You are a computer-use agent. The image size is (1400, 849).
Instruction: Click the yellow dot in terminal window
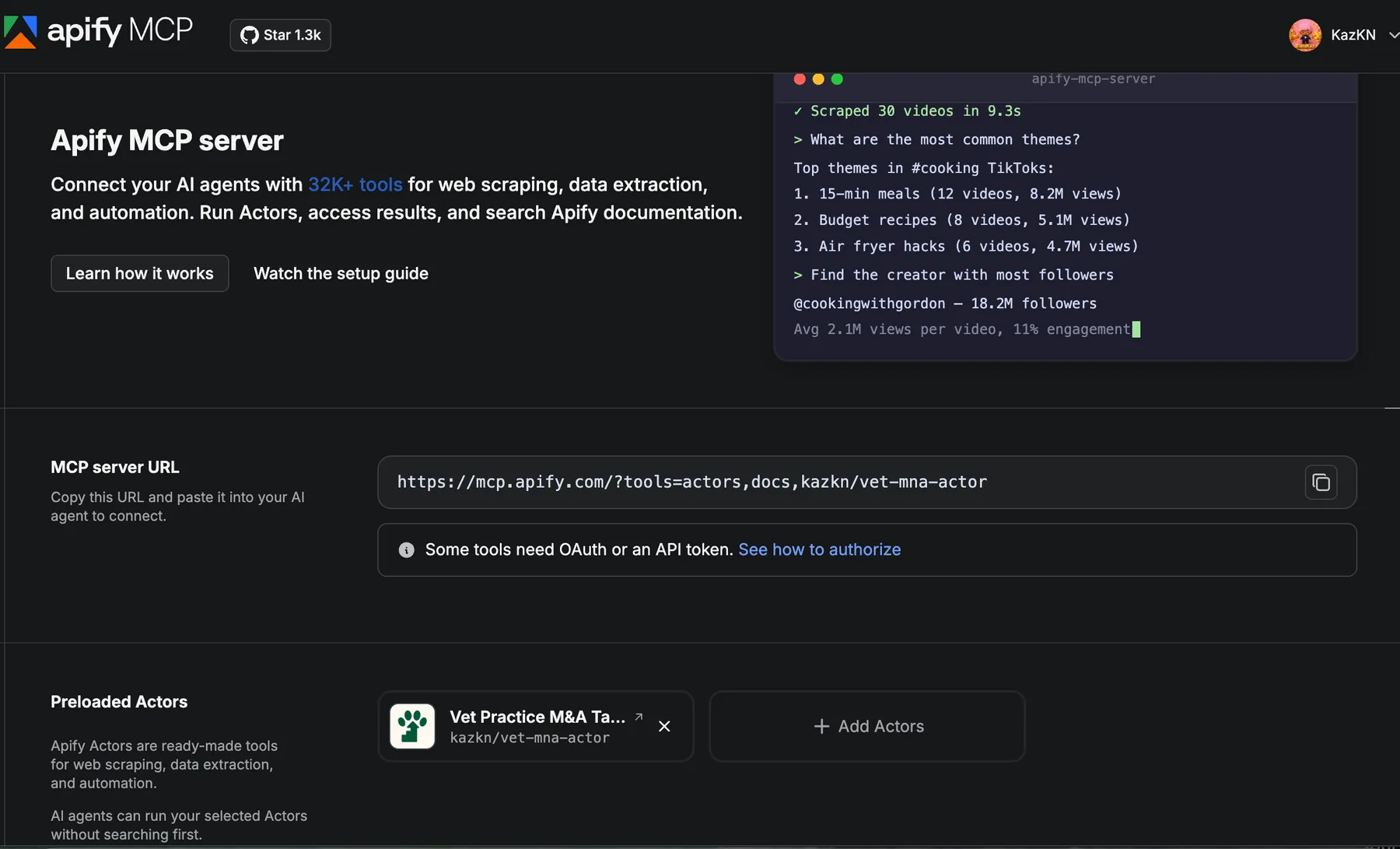(x=818, y=79)
